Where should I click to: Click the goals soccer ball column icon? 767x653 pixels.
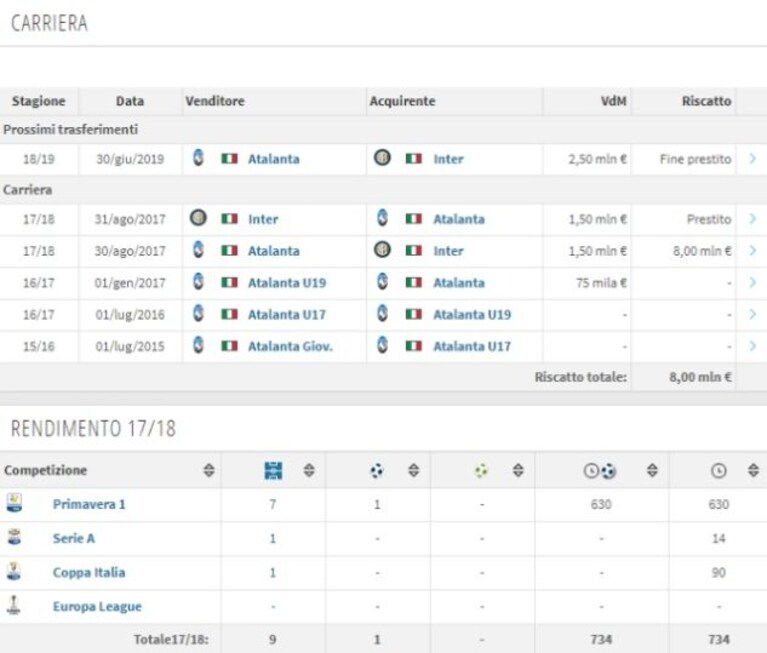point(377,471)
